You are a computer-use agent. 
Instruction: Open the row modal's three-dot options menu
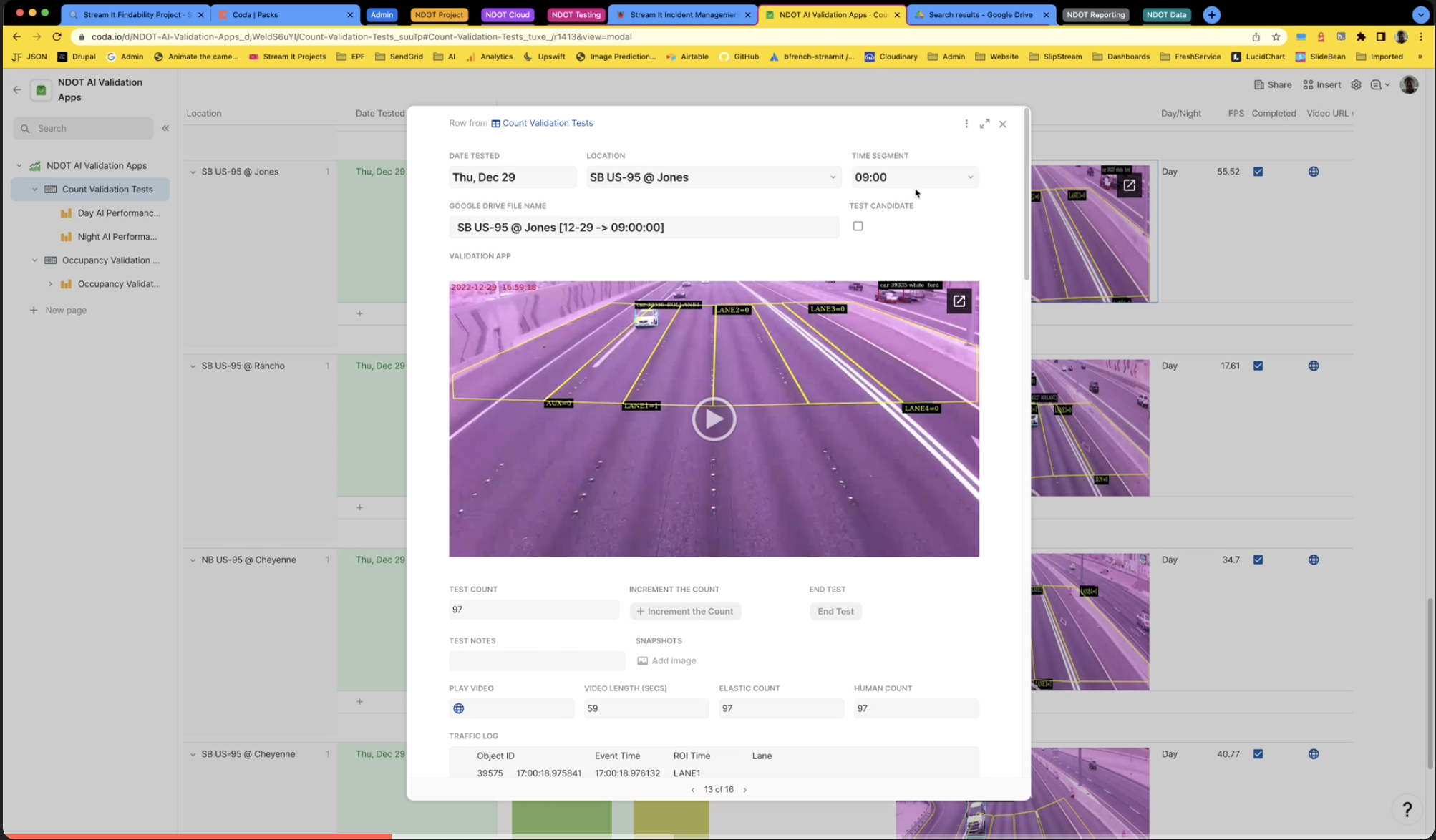click(x=966, y=124)
